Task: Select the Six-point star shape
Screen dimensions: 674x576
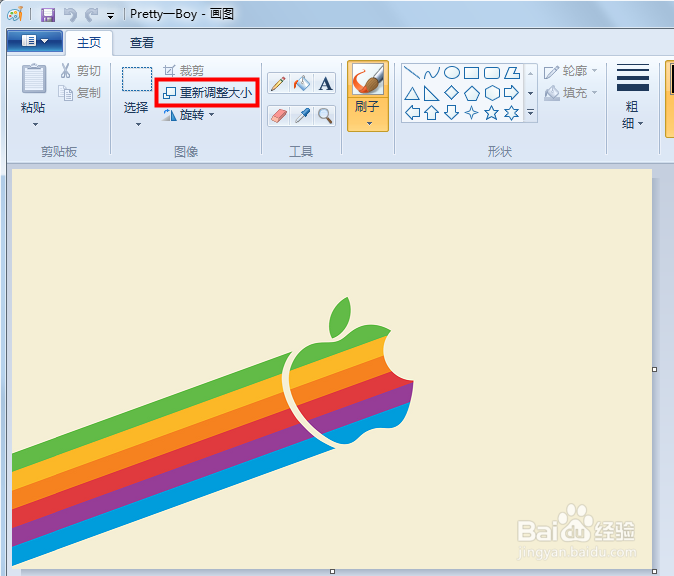Action: point(512,113)
